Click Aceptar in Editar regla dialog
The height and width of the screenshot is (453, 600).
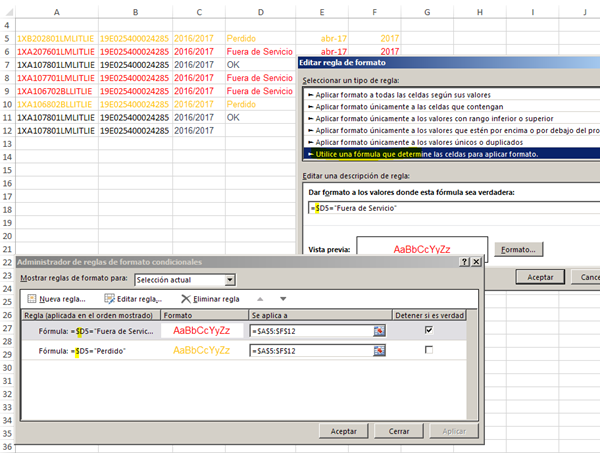[540, 276]
